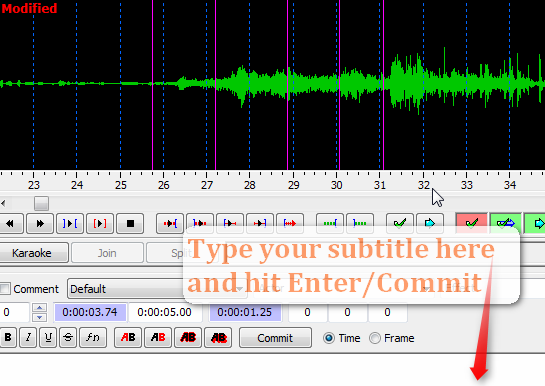
Task: Click the duration field 0:00:01.25
Action: coord(245,312)
